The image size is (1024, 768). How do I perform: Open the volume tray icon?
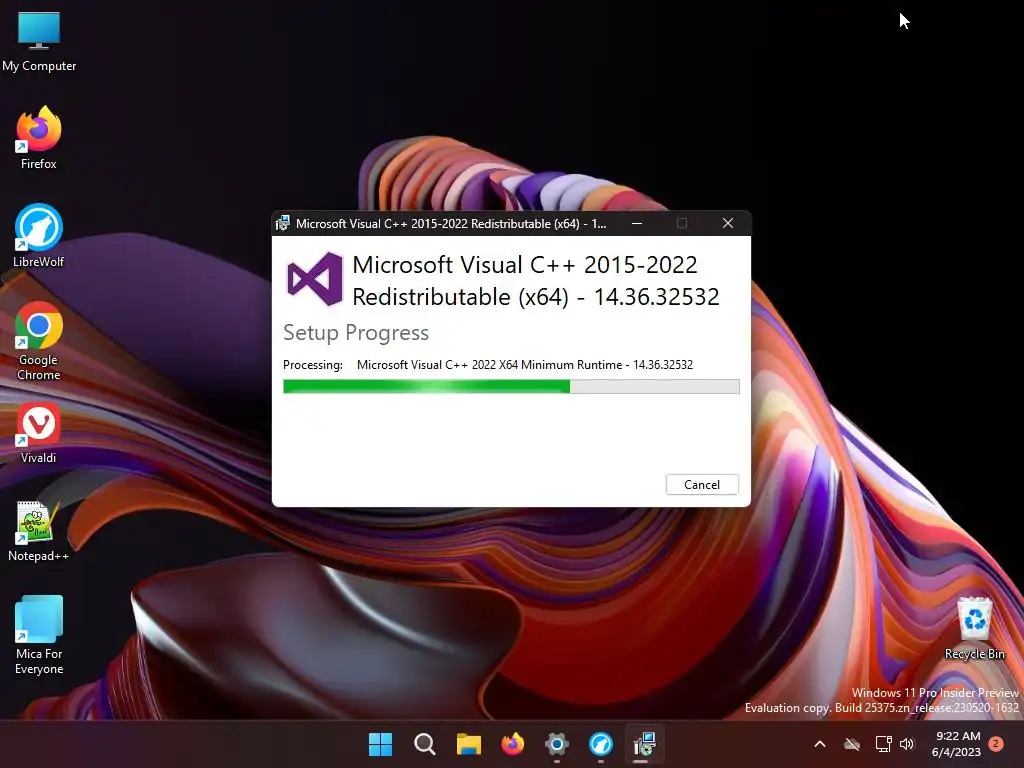pos(907,744)
